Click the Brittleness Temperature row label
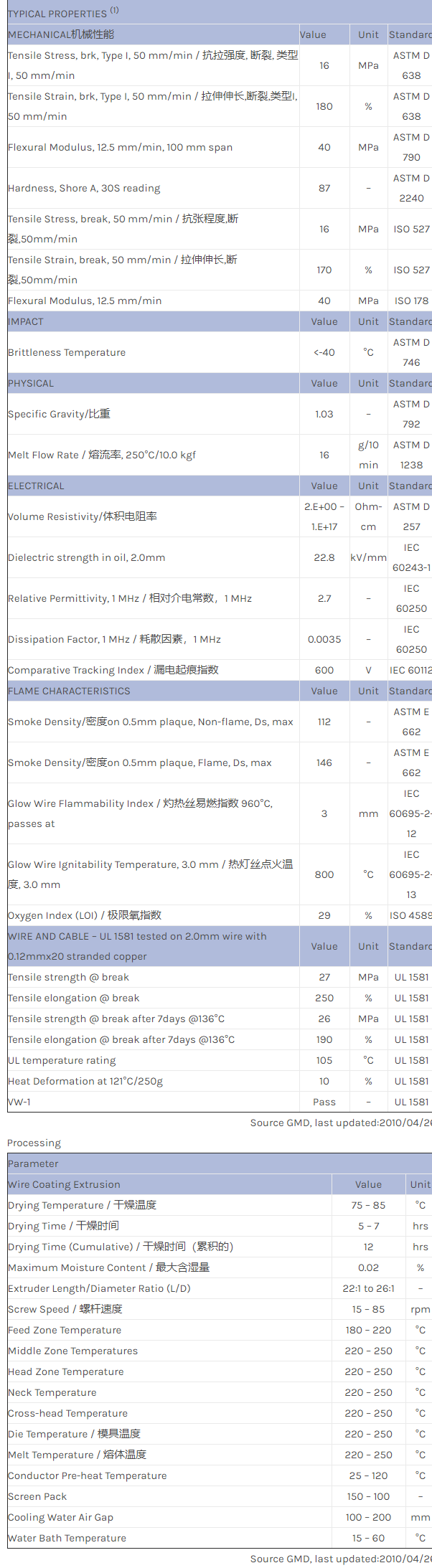Viewport: 432px width, 1568px height. click(67, 352)
